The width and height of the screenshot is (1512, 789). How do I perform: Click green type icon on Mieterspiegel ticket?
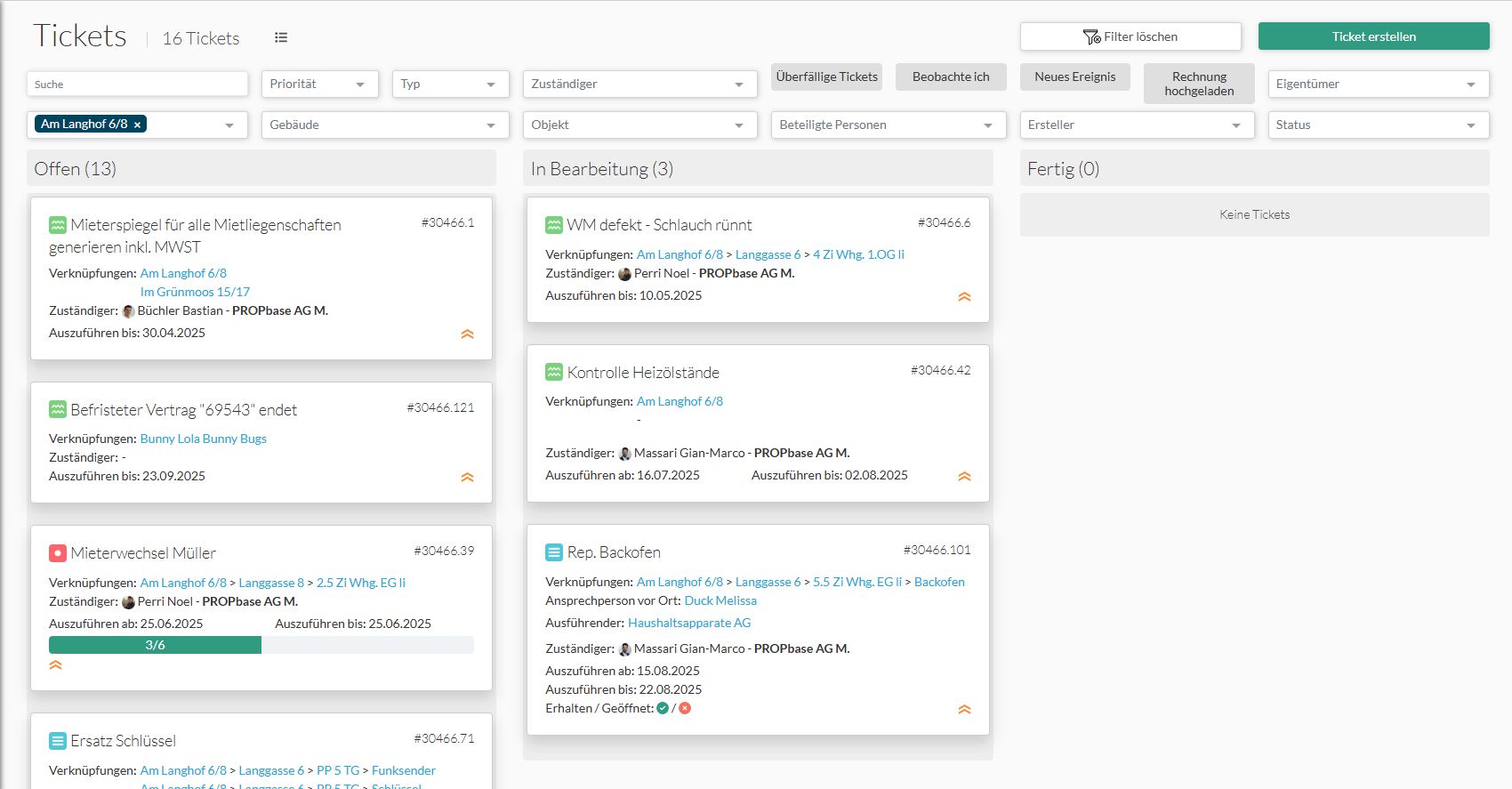(x=58, y=225)
